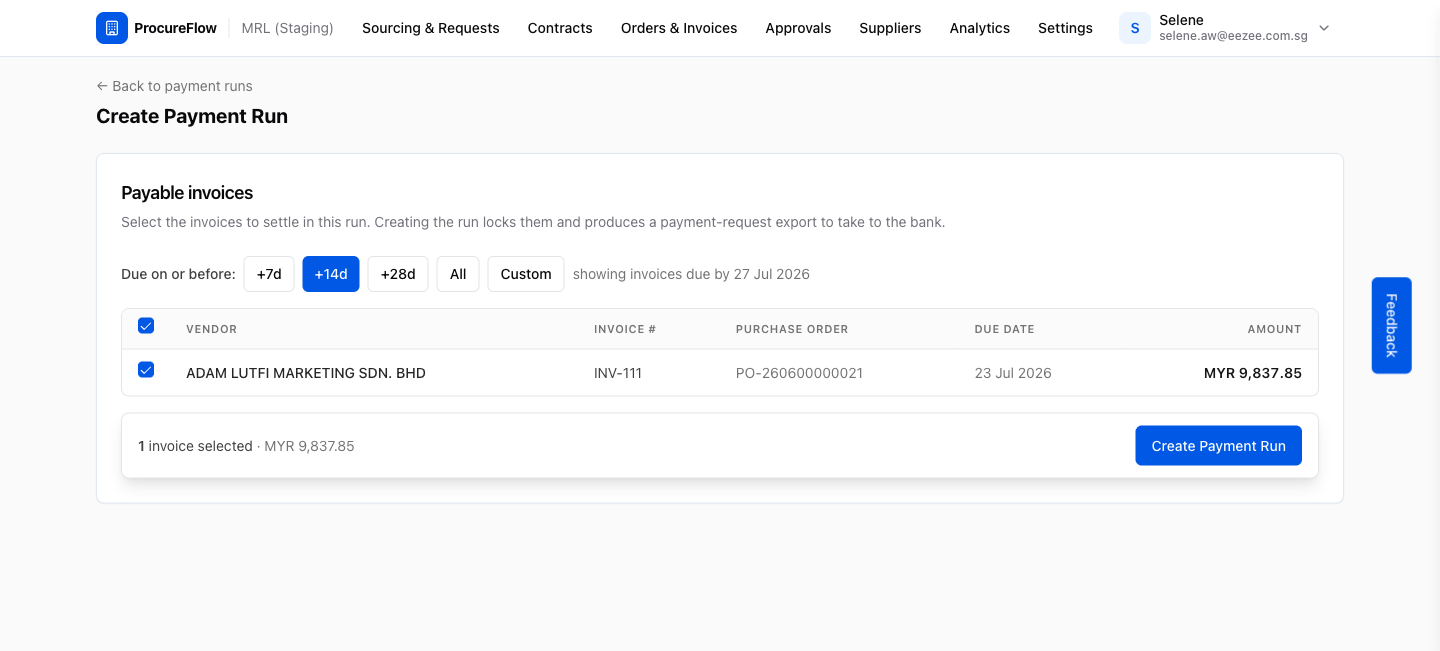Viewport: 1440px width, 651px height.
Task: Open the Orders & Invoices menu
Action: (x=679, y=28)
